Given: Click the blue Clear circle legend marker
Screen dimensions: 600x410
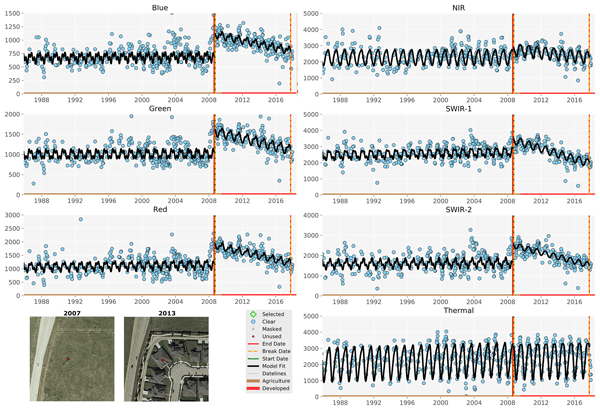Looking at the screenshot, I should point(252,323).
